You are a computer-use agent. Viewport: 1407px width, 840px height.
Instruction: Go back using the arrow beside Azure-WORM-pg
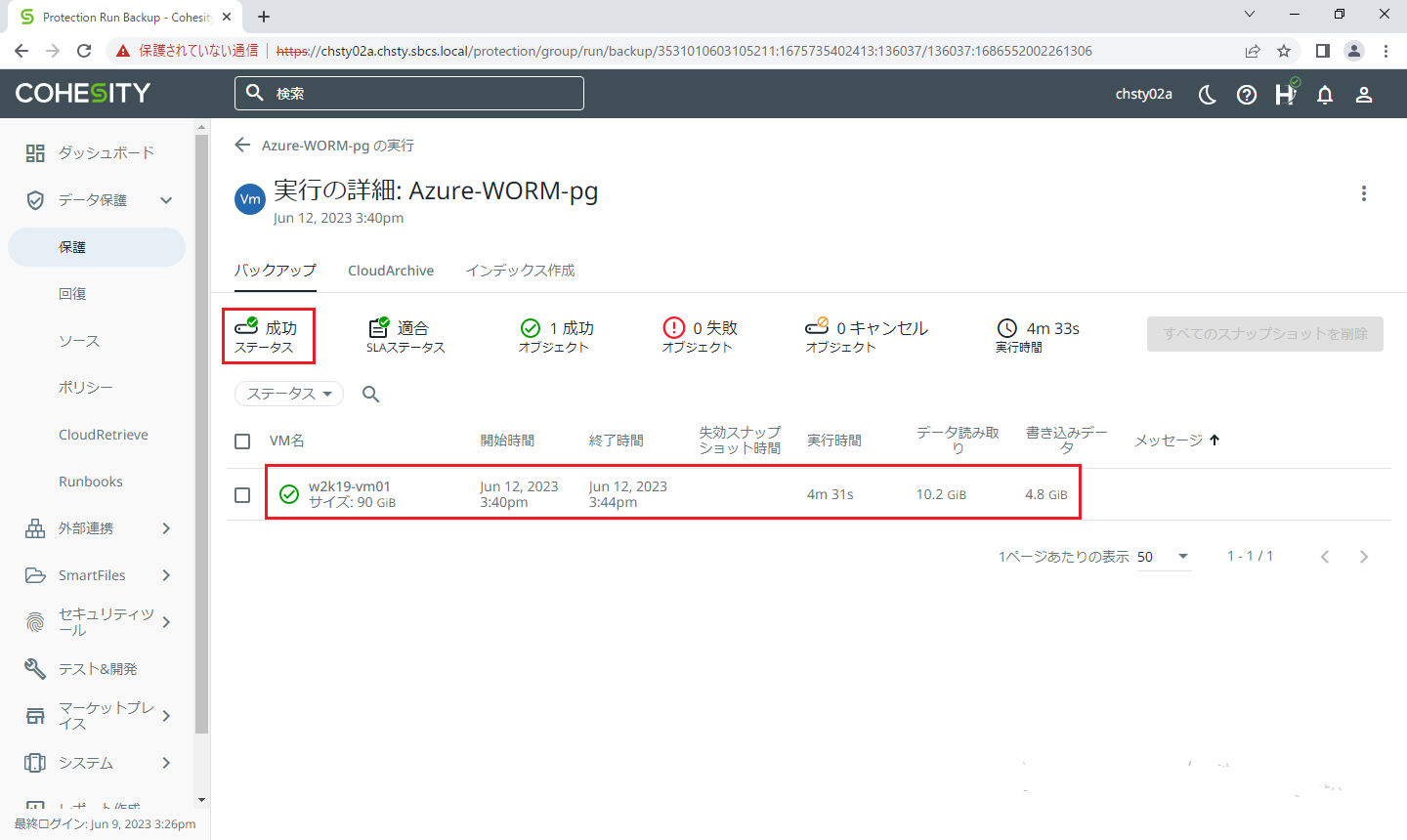click(242, 145)
